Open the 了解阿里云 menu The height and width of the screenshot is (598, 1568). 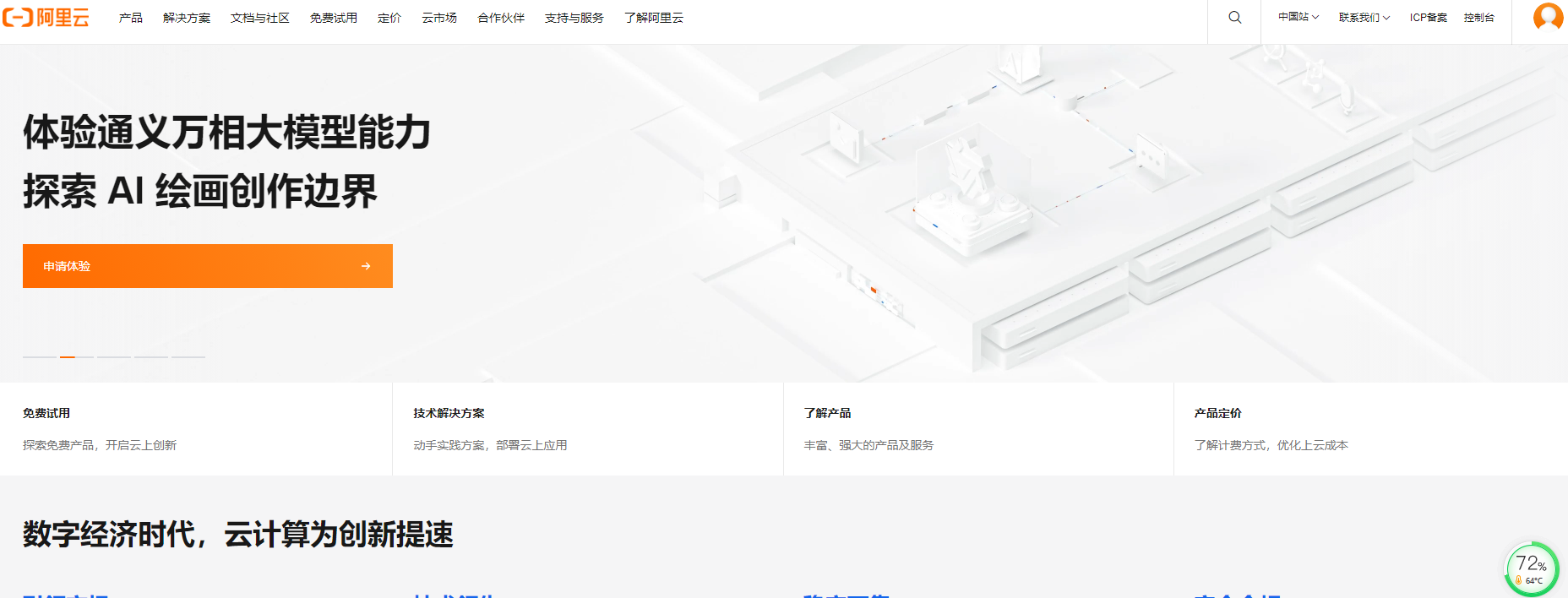click(x=654, y=18)
